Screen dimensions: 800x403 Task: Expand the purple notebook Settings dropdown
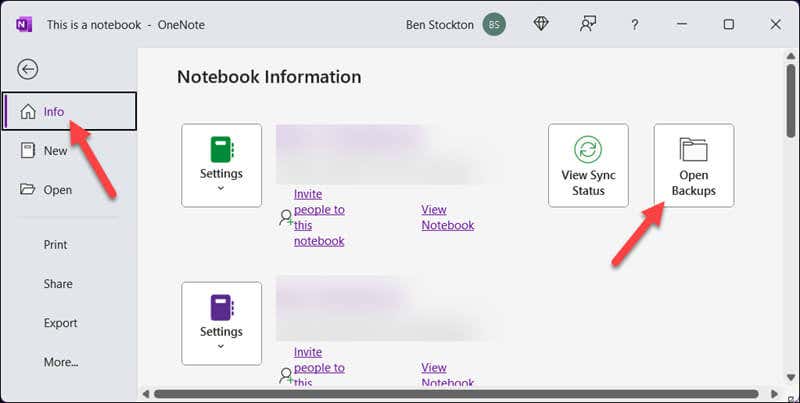221,323
